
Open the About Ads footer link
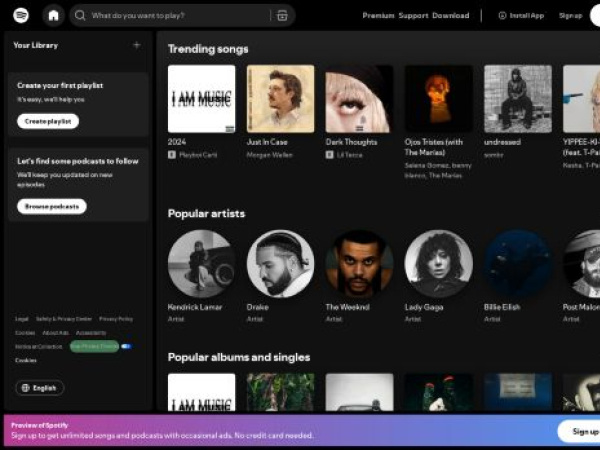tap(55, 333)
